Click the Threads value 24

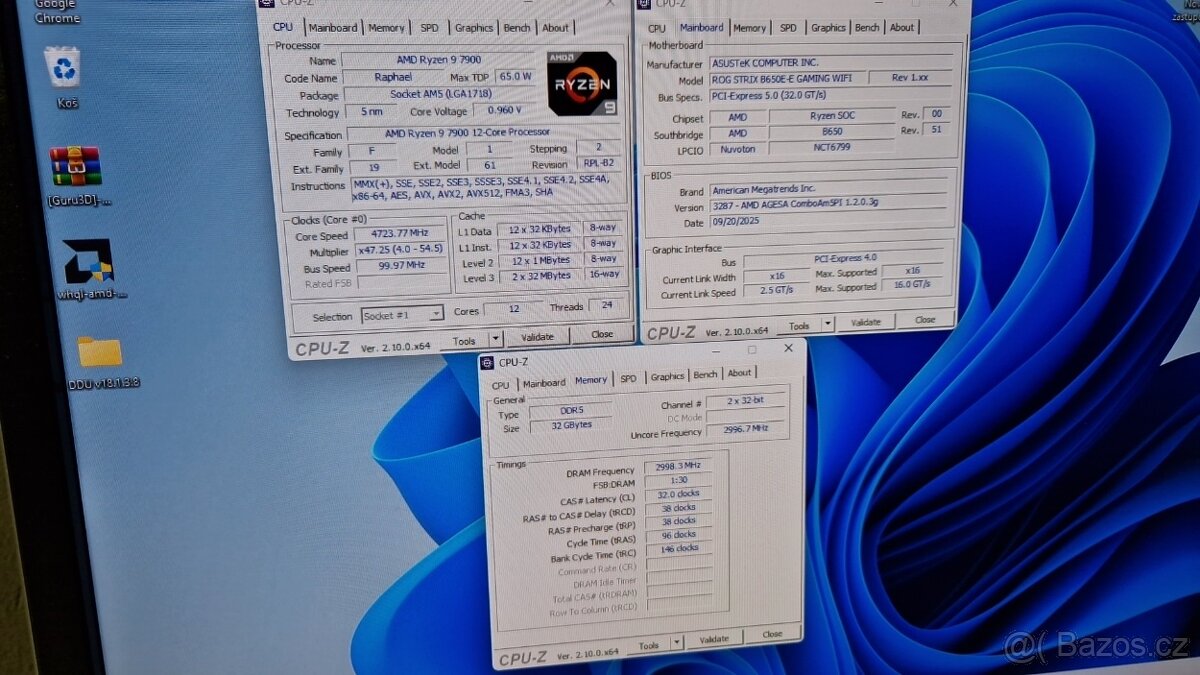click(x=607, y=306)
